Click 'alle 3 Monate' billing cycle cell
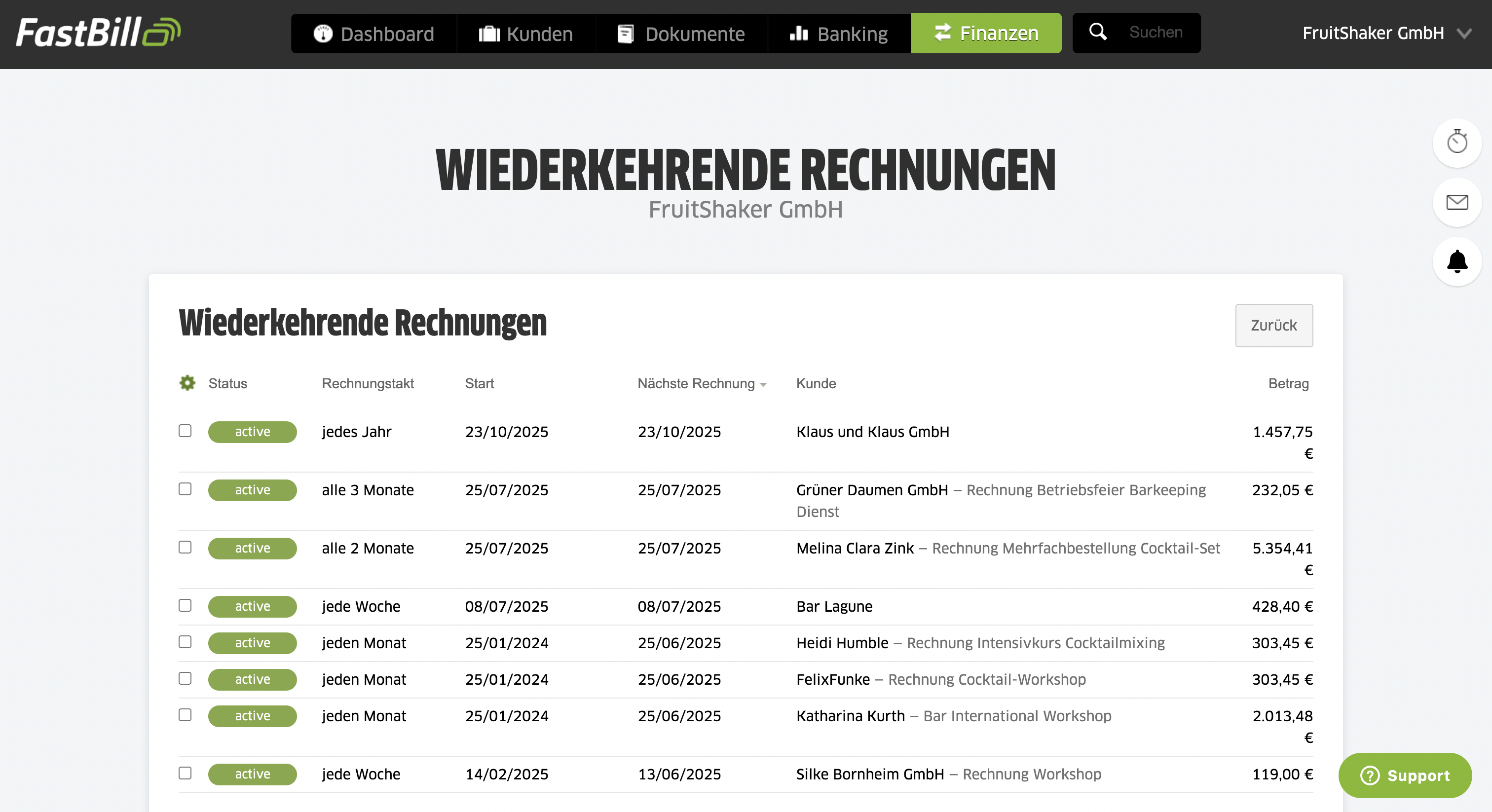This screenshot has width=1492, height=812. tap(368, 490)
